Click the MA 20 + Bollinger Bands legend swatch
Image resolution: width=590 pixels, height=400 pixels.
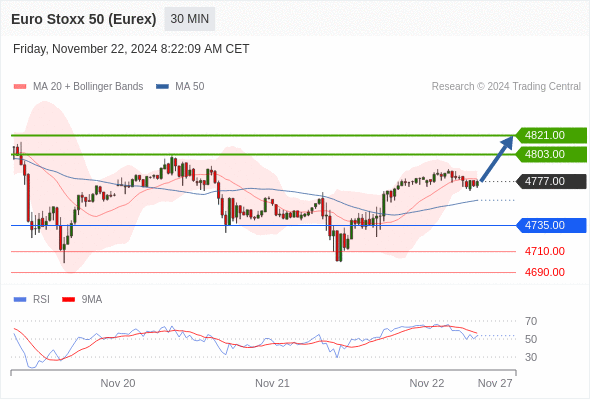point(20,87)
